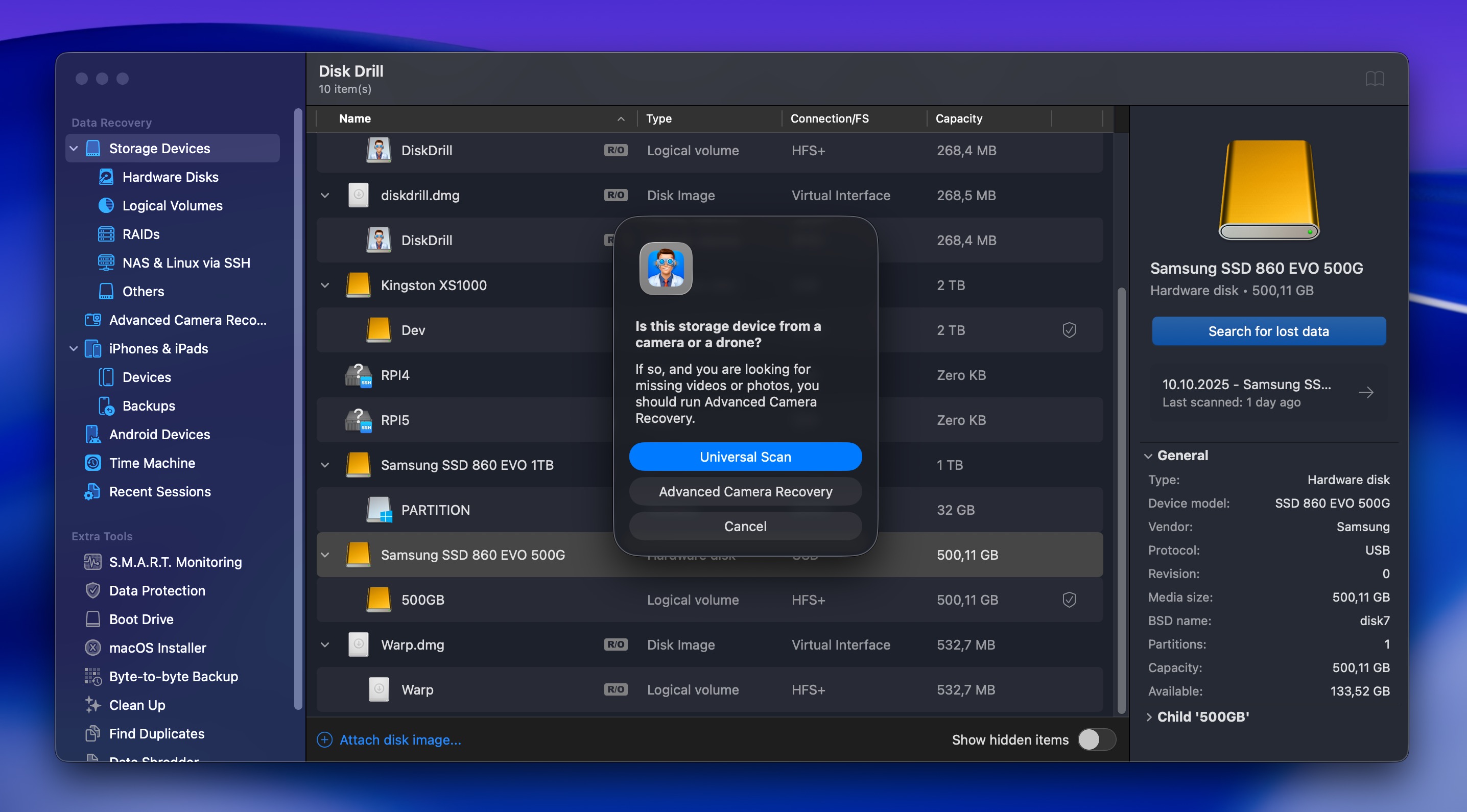Expand the Child '500GB' section in the panel

(x=1149, y=717)
